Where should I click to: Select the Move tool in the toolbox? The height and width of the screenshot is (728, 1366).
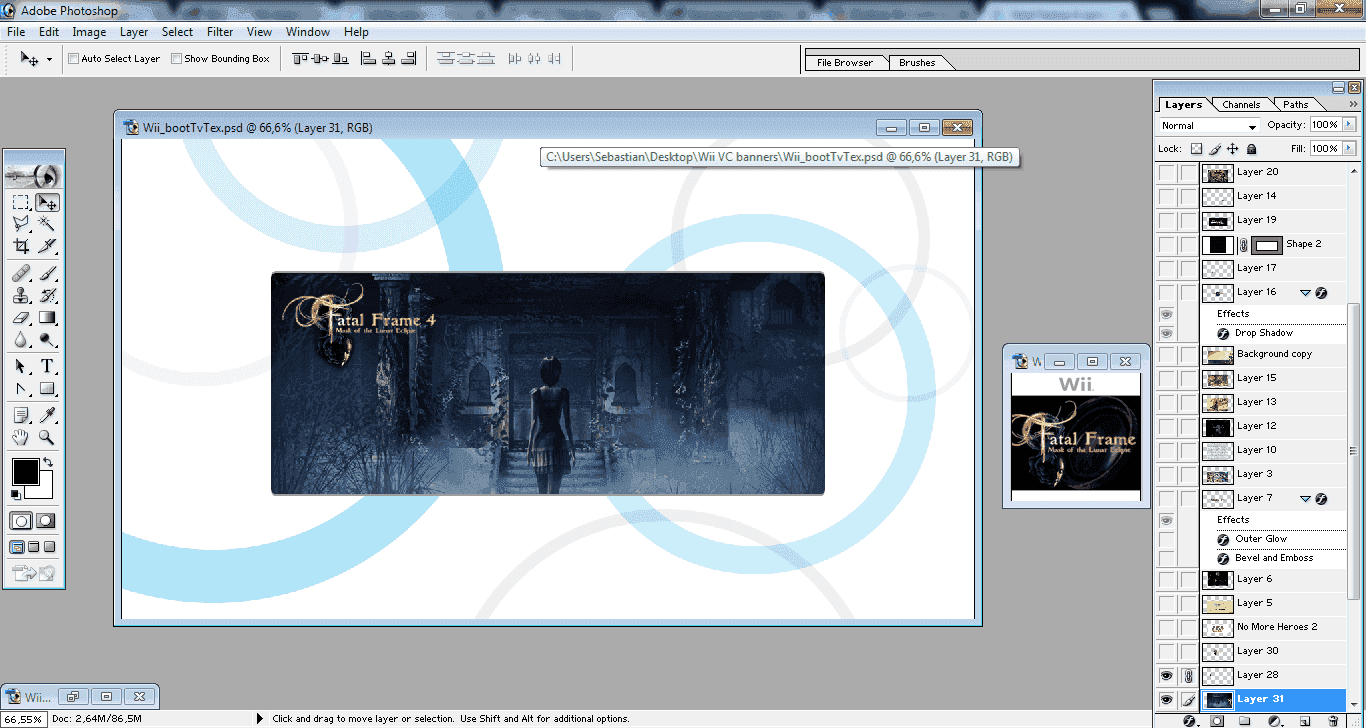pos(47,202)
